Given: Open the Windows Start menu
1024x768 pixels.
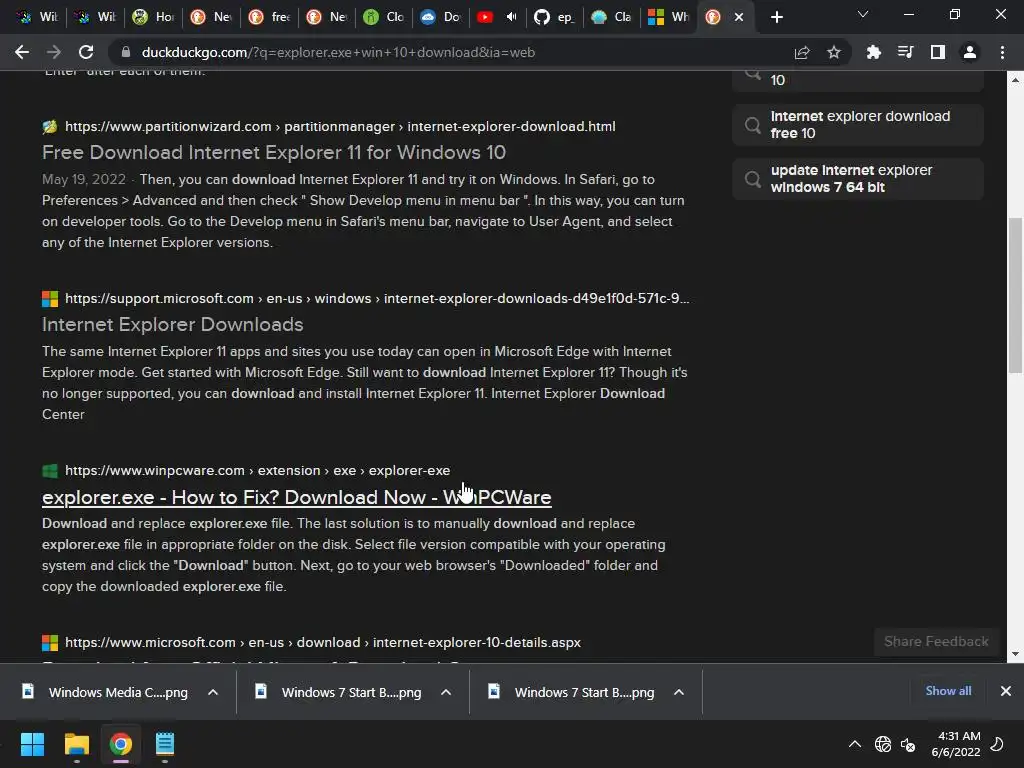Looking at the screenshot, I should [x=32, y=744].
